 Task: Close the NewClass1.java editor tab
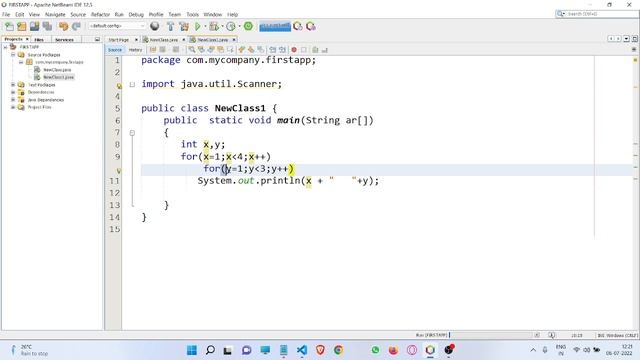[234, 40]
